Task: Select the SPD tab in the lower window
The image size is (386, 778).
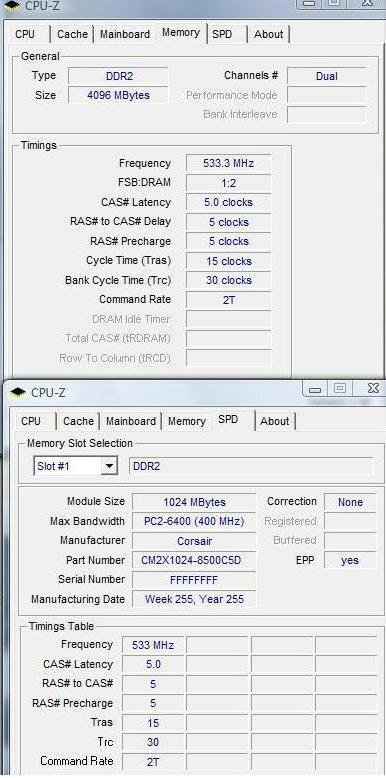Action: [x=229, y=420]
